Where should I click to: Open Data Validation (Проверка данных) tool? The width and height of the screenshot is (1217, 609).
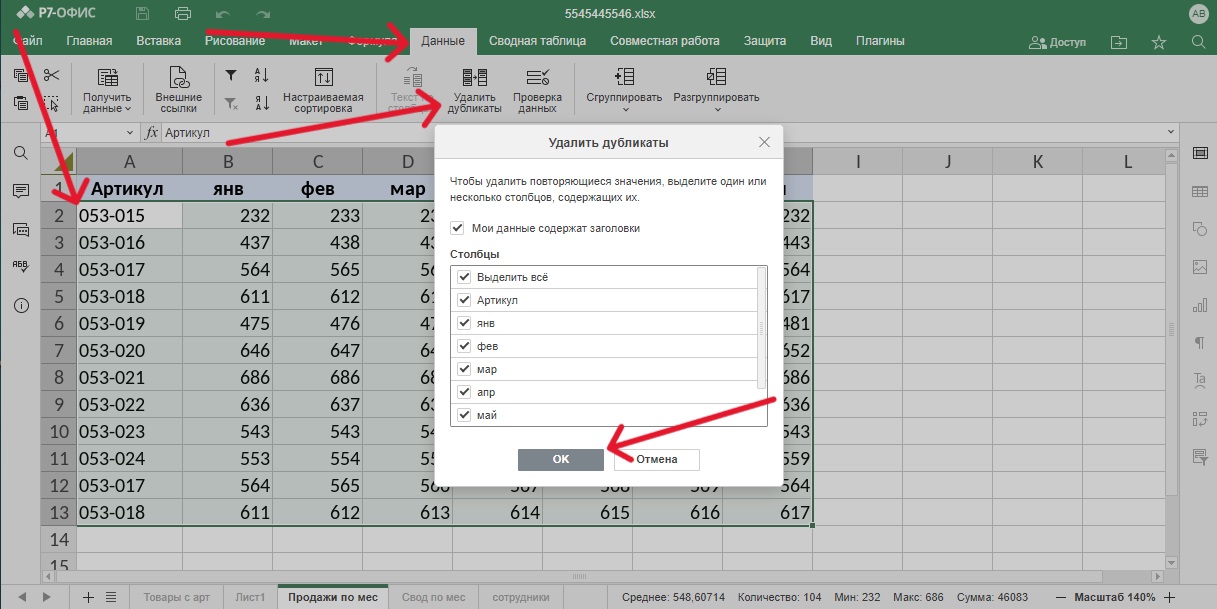pyautogui.click(x=537, y=78)
